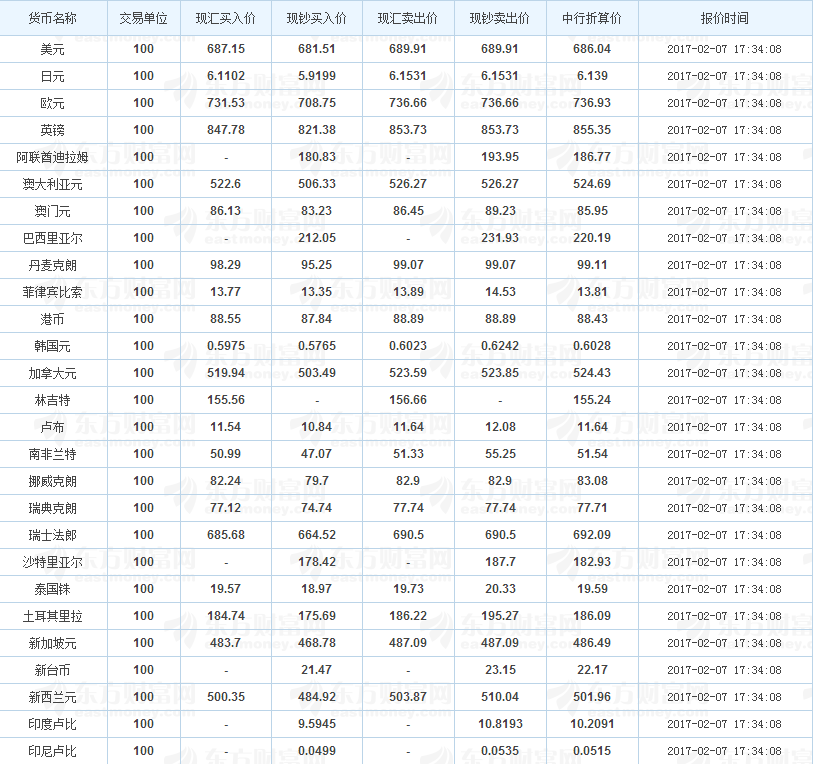Select the 菲律宾比索 currency name cell
The image size is (813, 764).
point(53,292)
